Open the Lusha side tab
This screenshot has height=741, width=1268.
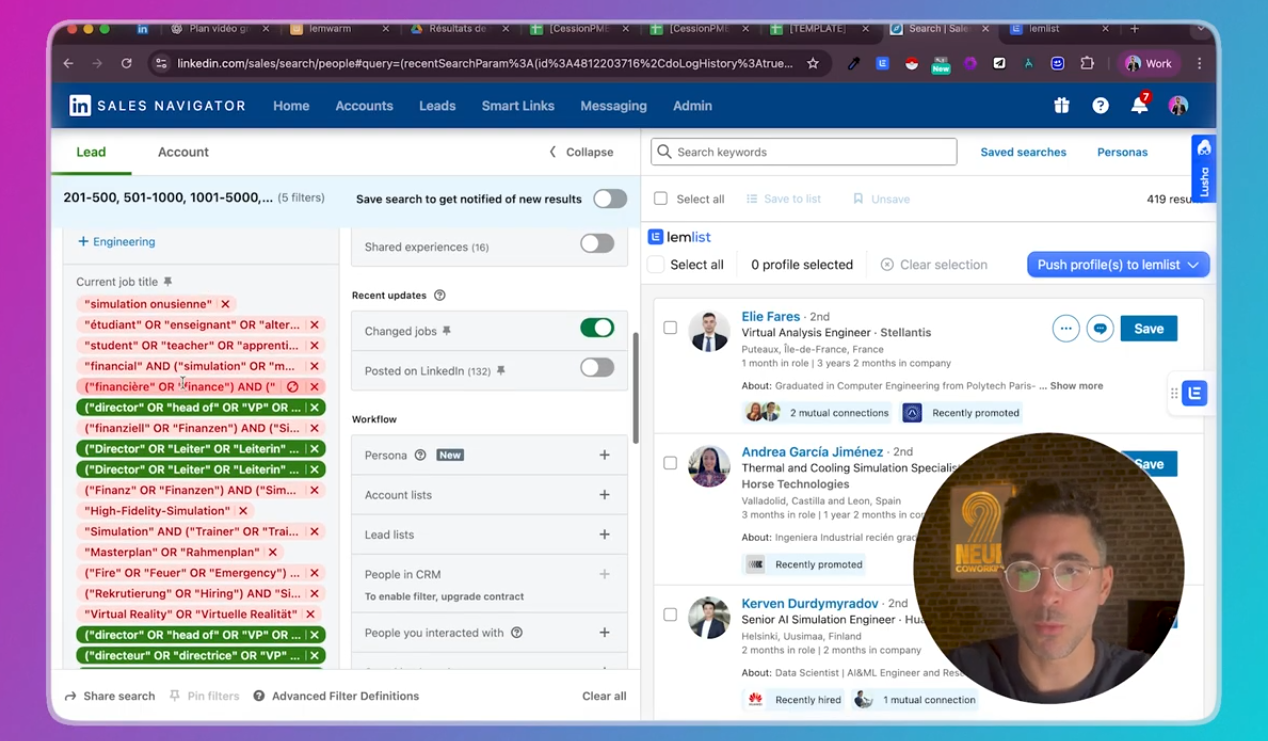pyautogui.click(x=1204, y=169)
